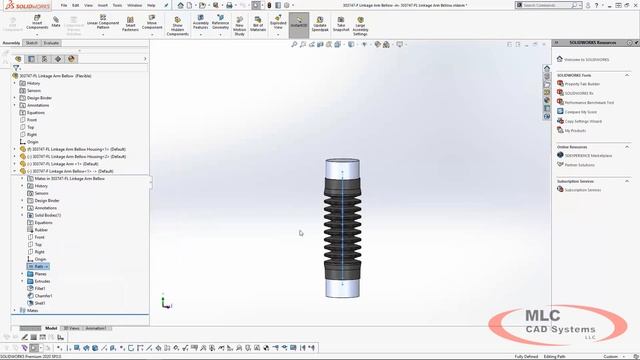Image resolution: width=640 pixels, height=360 pixels.
Task: Open Subscription Services link
Action: pyautogui.click(x=582, y=190)
